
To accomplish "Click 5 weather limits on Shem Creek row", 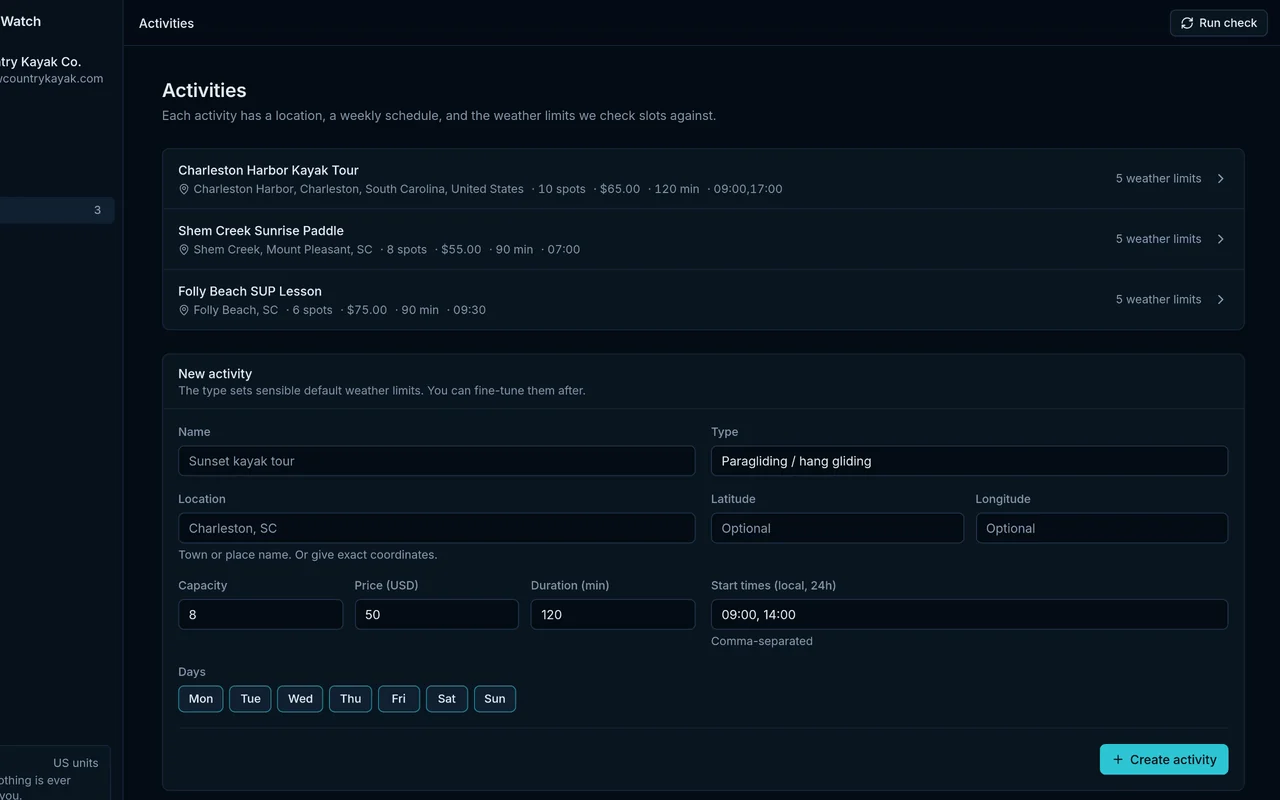I will tap(1158, 239).
